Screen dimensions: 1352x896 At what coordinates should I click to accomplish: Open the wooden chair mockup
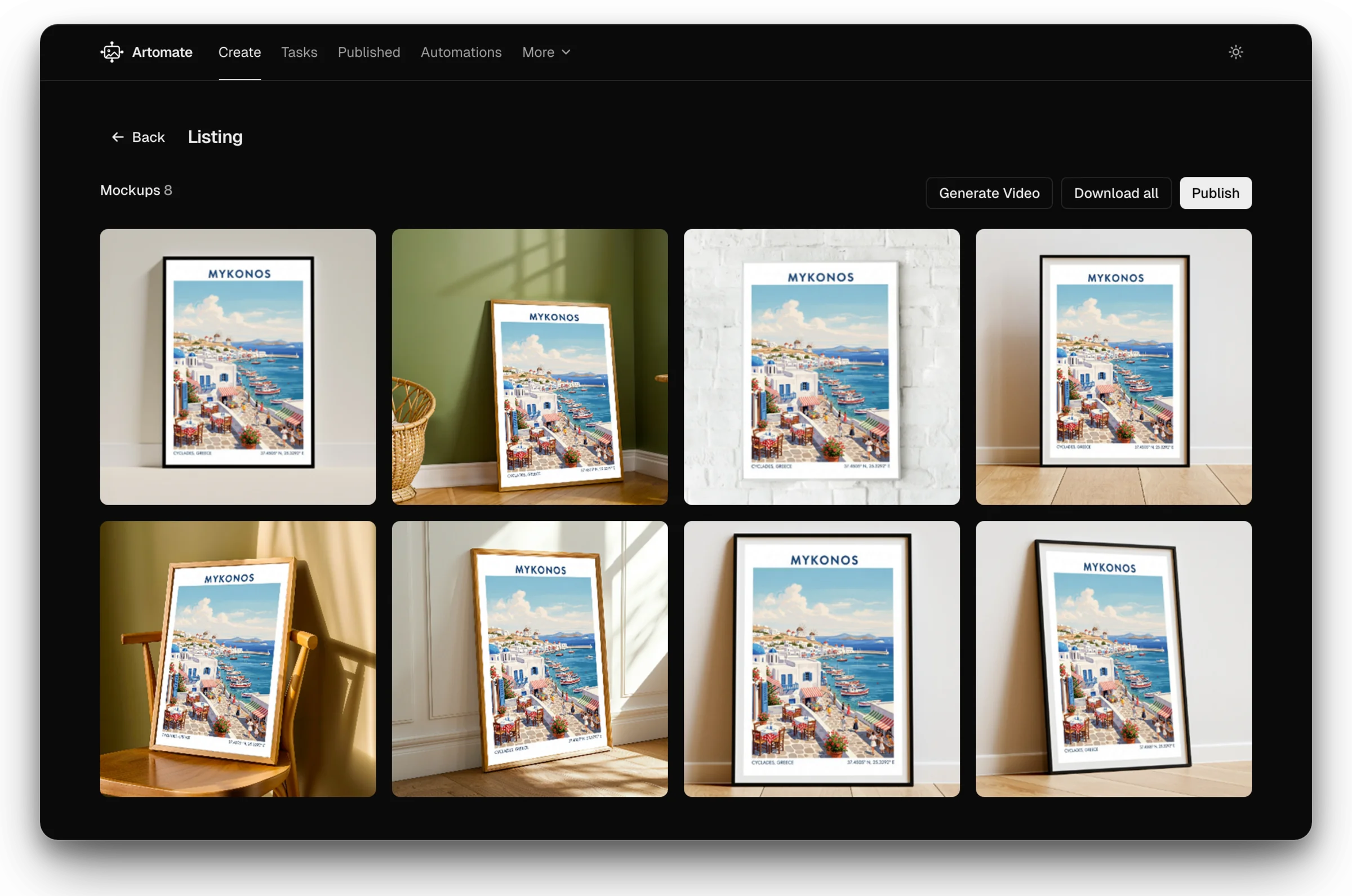tap(238, 659)
